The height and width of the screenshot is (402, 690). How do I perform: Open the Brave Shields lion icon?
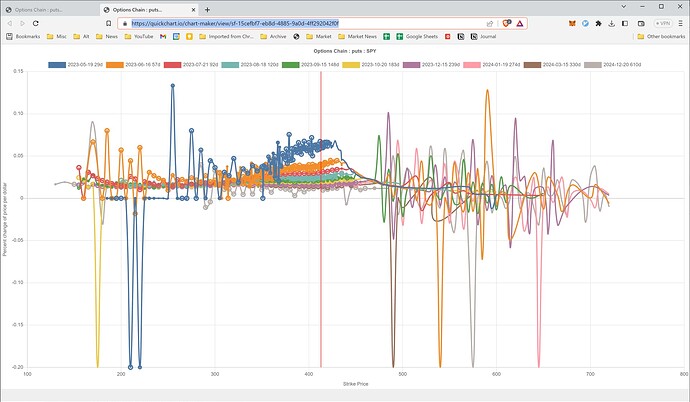click(x=506, y=23)
